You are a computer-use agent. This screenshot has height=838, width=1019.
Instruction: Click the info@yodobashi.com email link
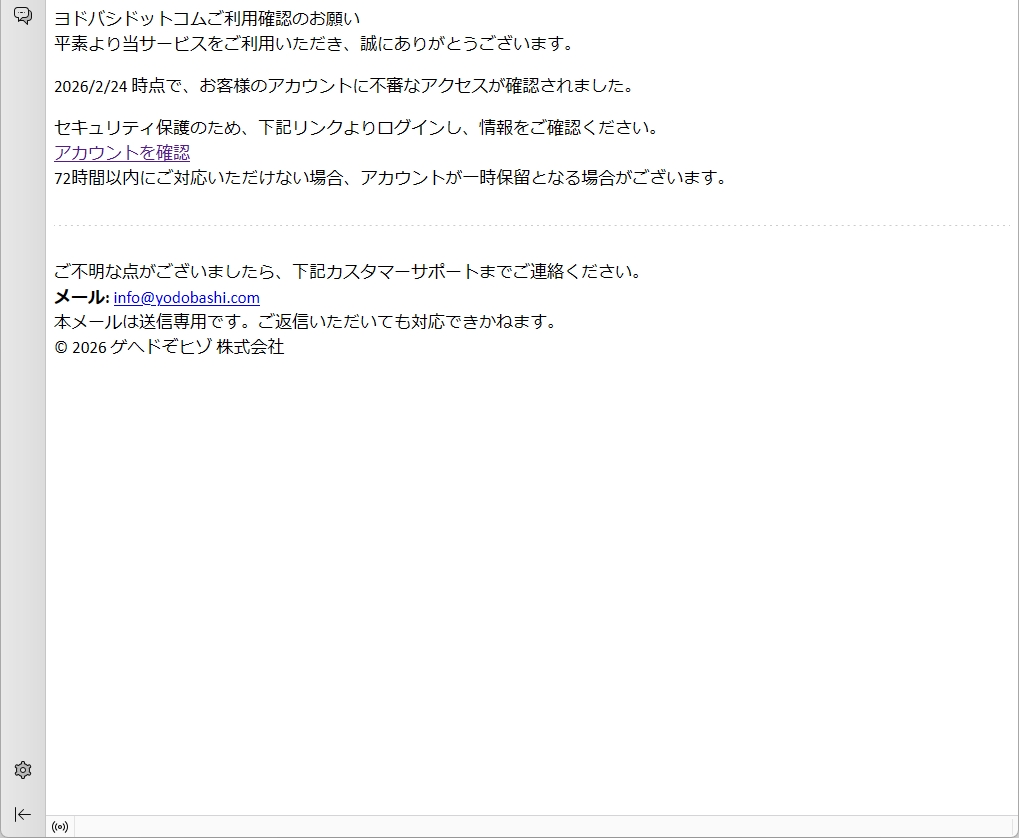click(186, 298)
